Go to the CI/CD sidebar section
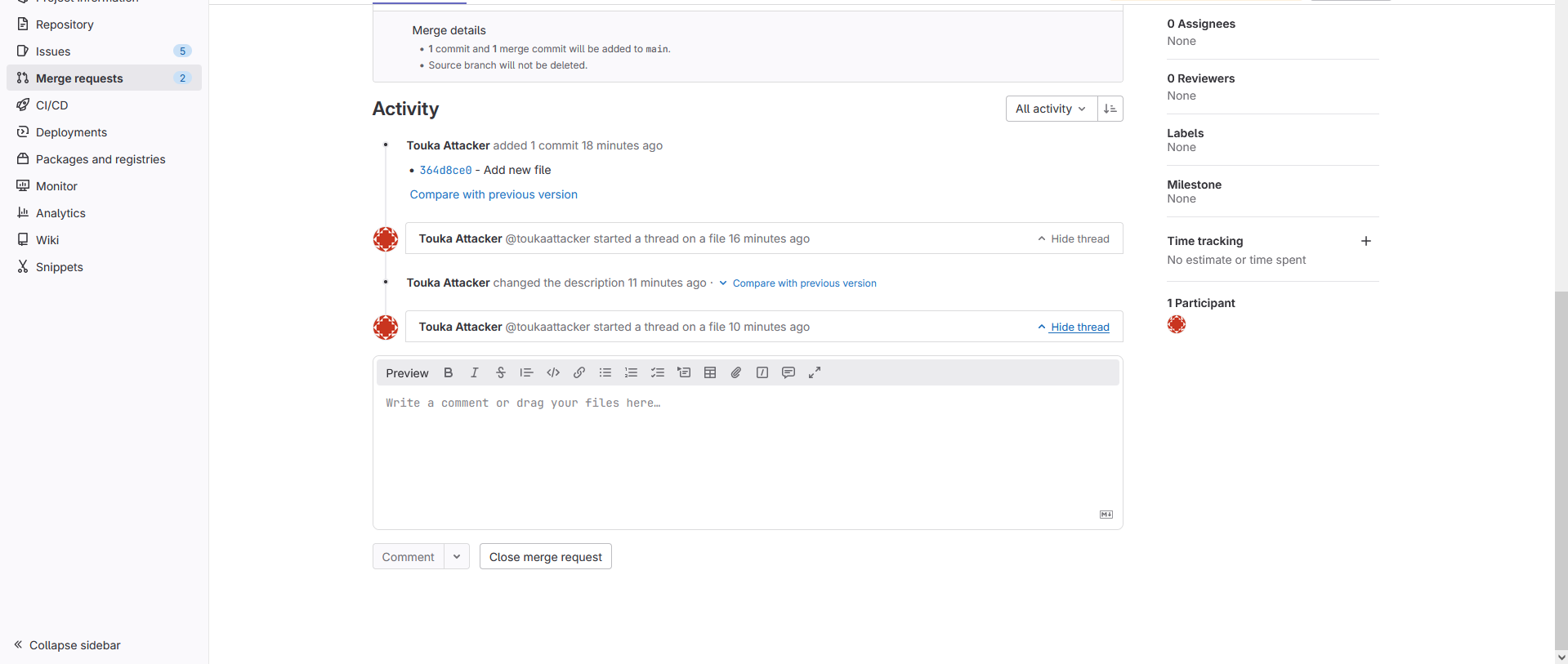This screenshot has width=1568, height=664. click(52, 105)
